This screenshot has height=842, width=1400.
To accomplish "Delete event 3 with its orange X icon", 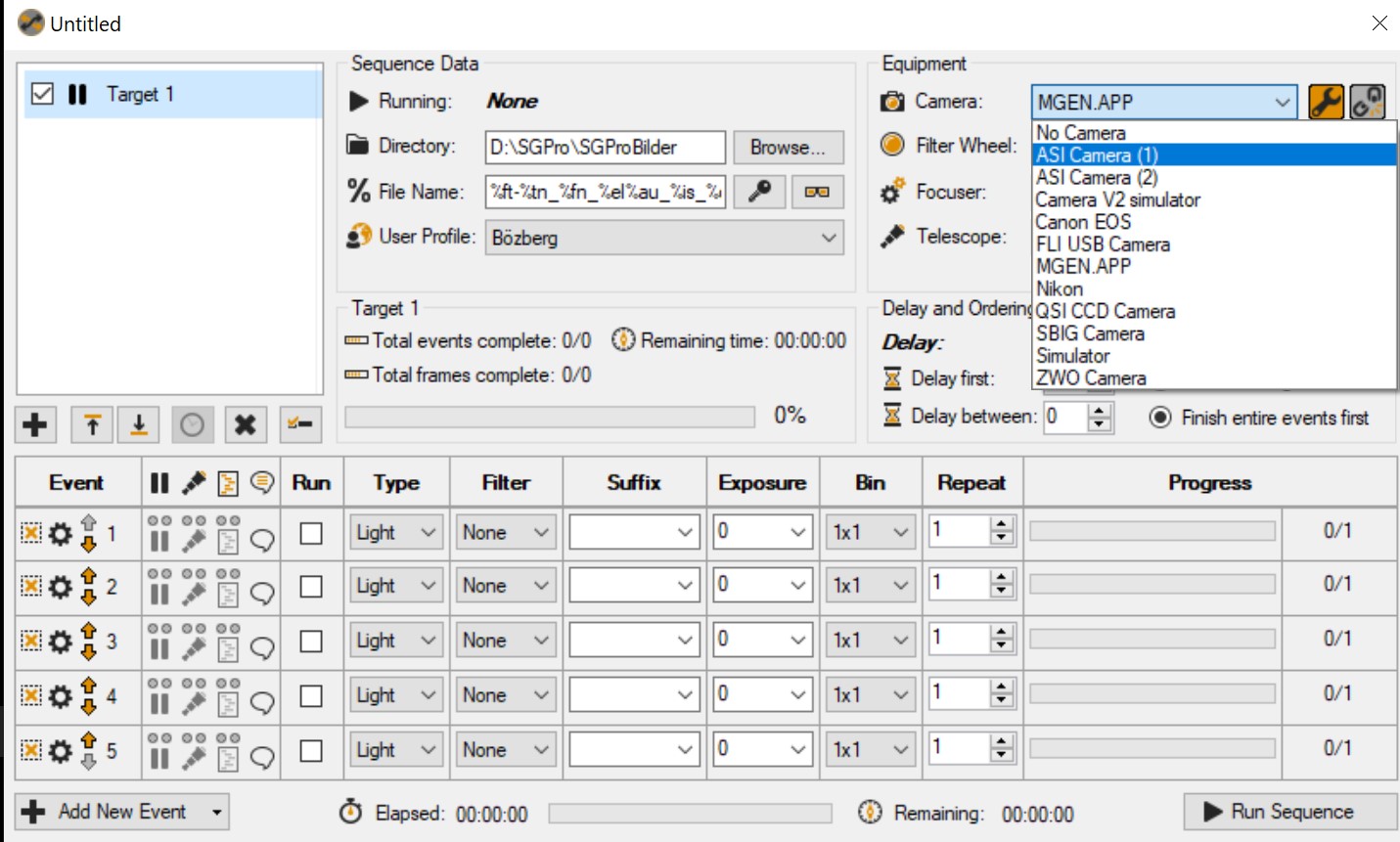I will pyautogui.click(x=31, y=641).
